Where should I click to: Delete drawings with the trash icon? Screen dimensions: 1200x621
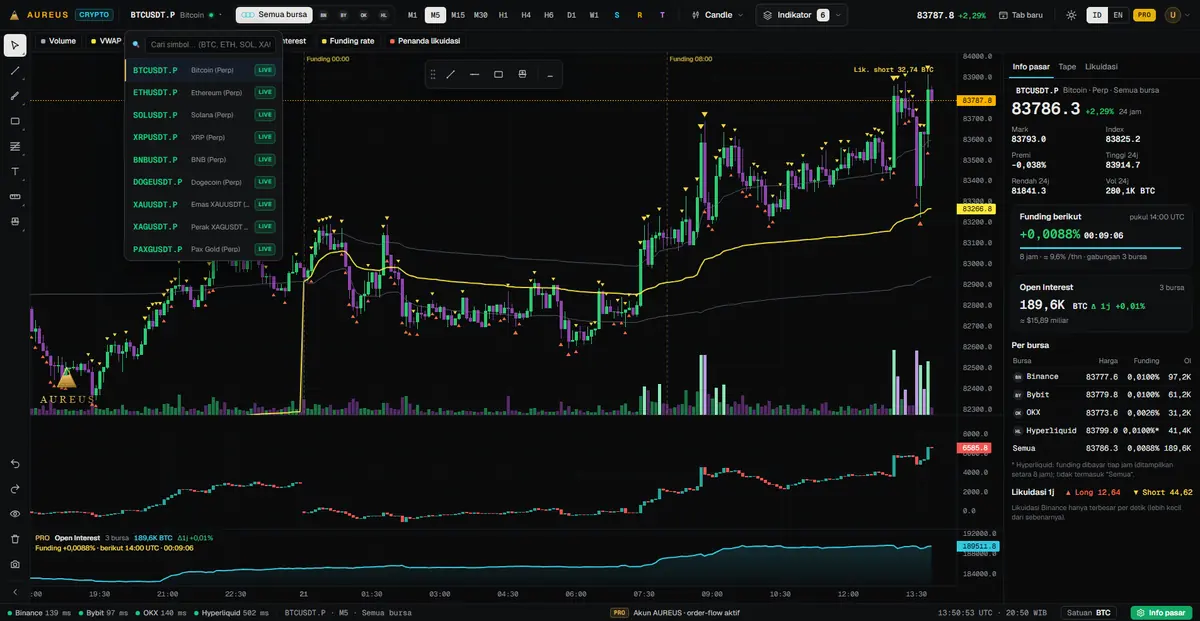coord(15,539)
